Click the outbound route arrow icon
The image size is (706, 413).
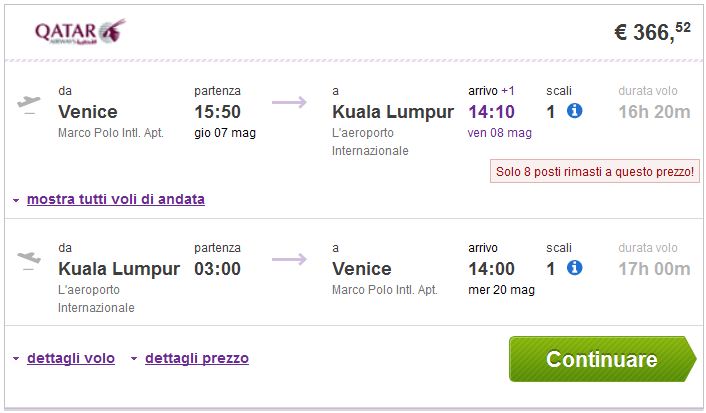(289, 103)
